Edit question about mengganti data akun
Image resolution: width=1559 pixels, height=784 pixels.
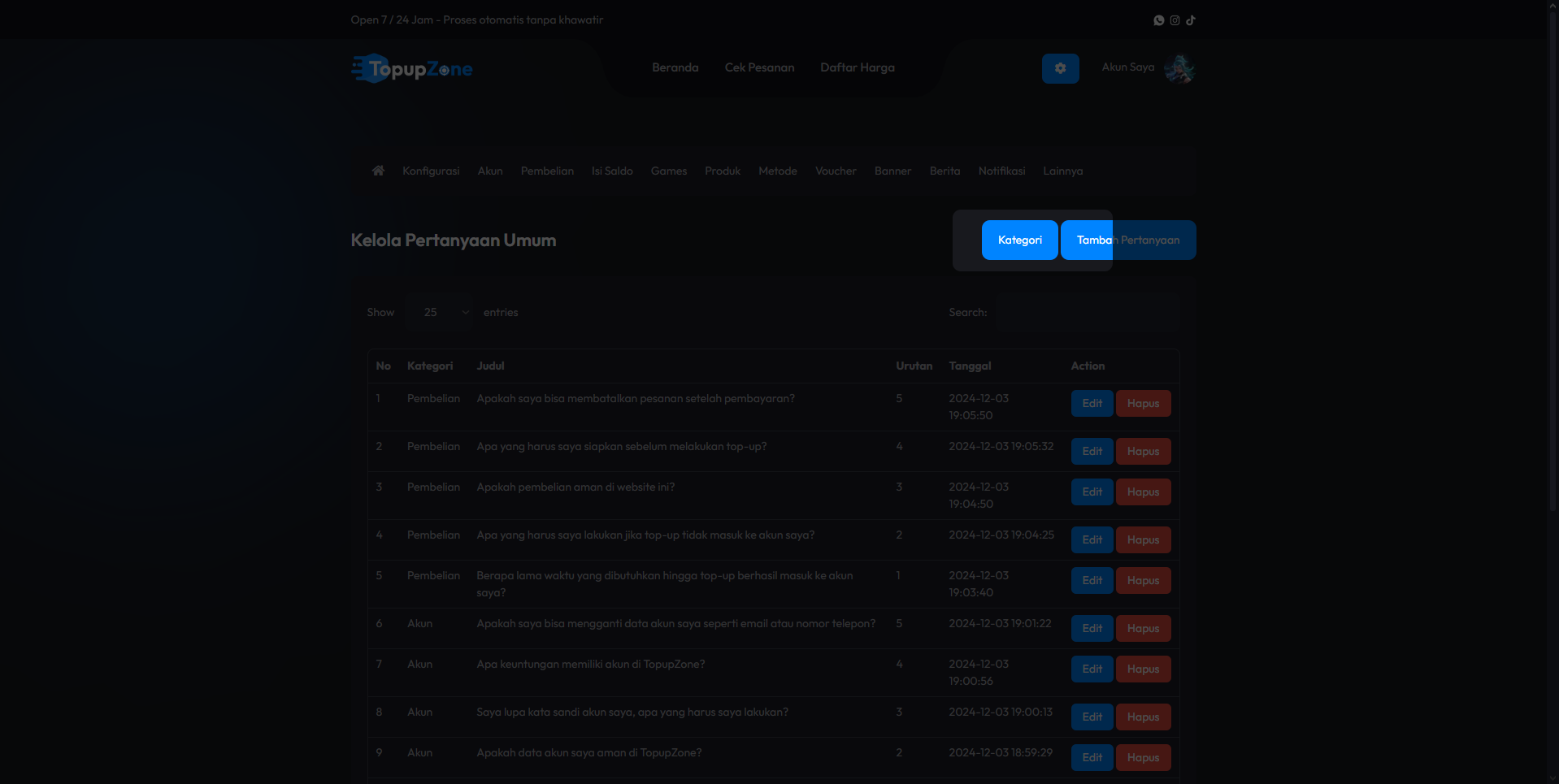click(x=1092, y=629)
